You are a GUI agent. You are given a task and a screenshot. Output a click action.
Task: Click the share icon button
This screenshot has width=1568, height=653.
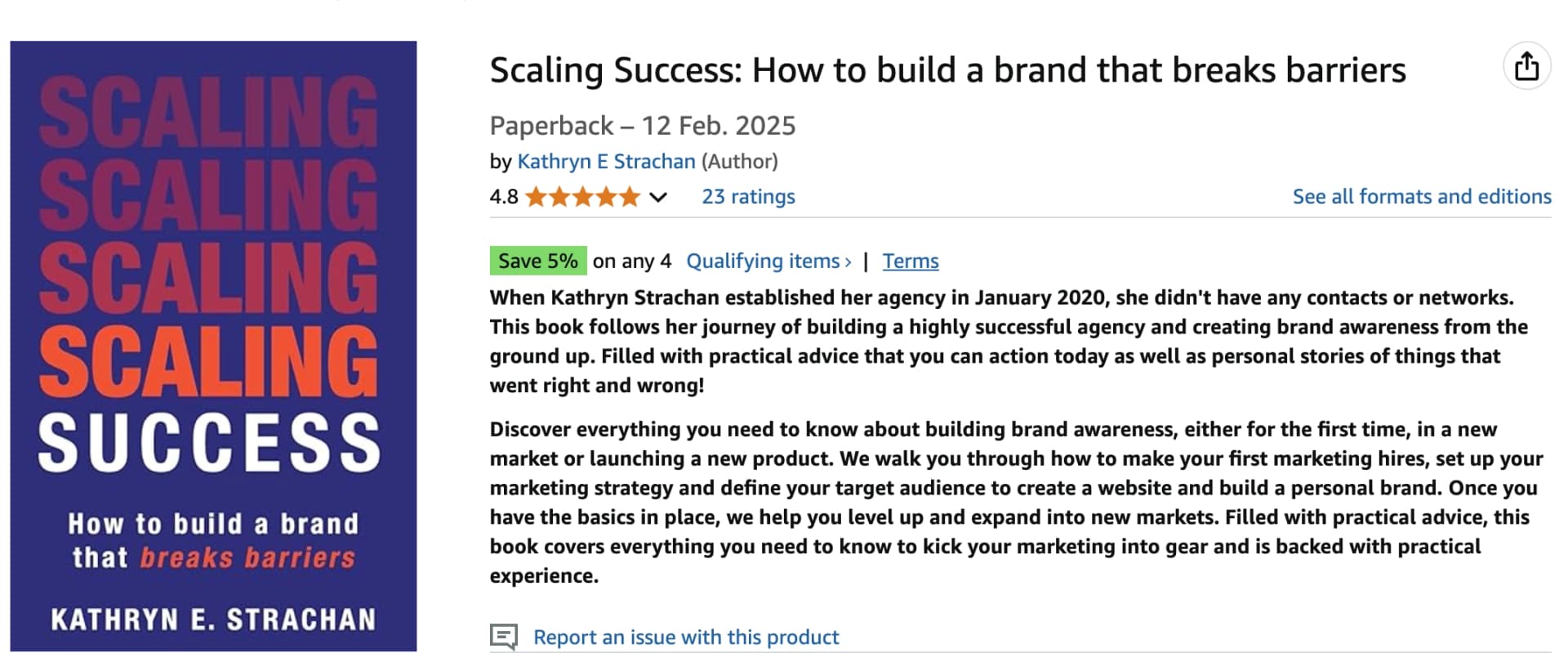point(1526,66)
